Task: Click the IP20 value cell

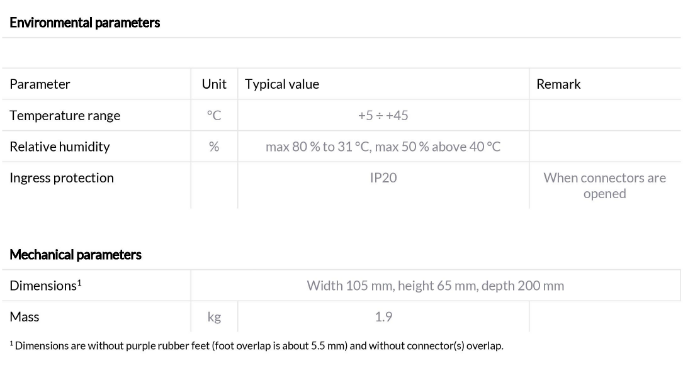Action: [383, 178]
